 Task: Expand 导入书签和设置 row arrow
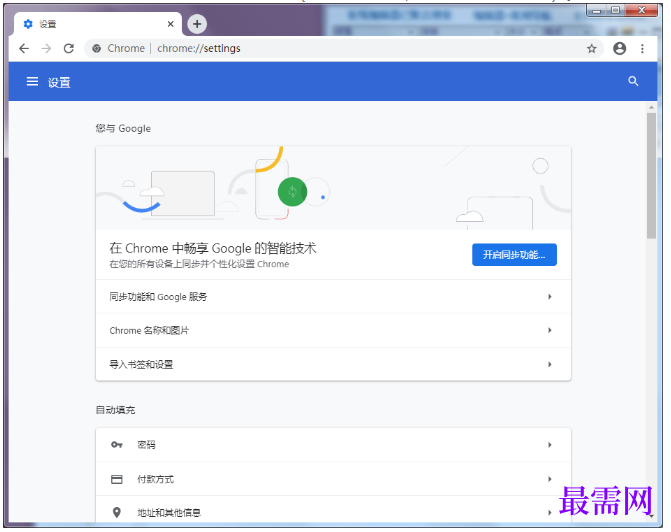[550, 365]
